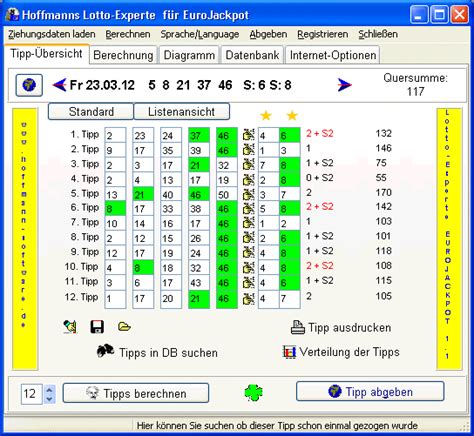Image resolution: width=474 pixels, height=436 pixels.
Task: Click the lucky-charm icon in 8. Tipp row
Action: (248, 238)
